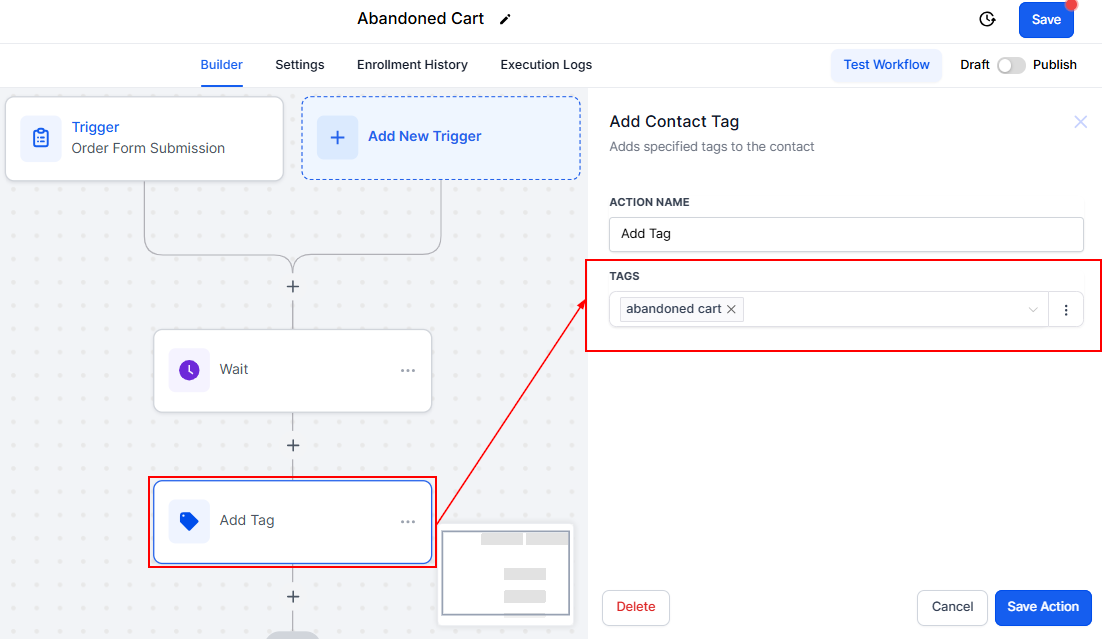This screenshot has height=639, width=1102.
Task: Click the plus icon in Add New Trigger
Action: pos(337,137)
